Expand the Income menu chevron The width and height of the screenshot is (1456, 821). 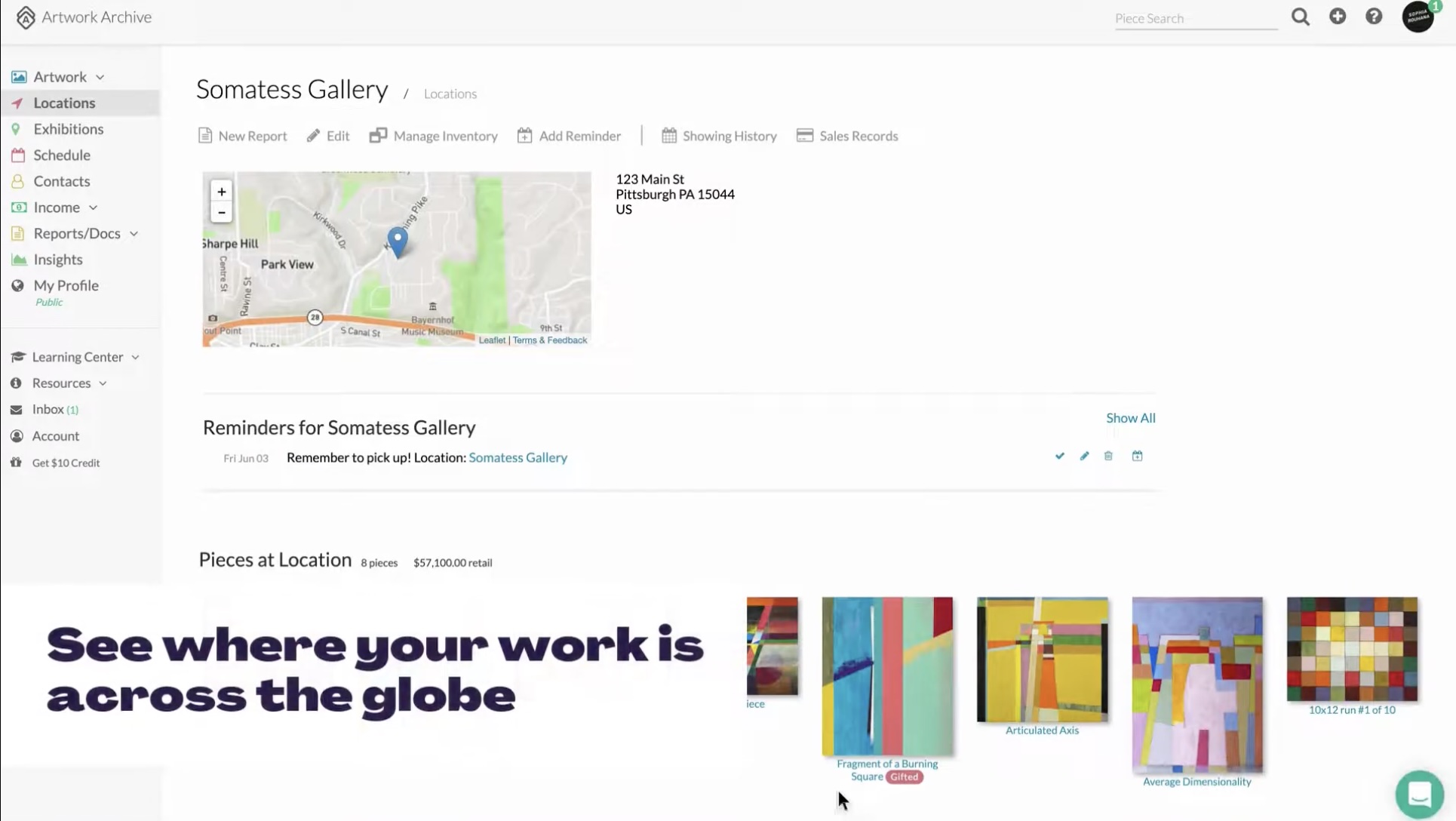pos(93,208)
